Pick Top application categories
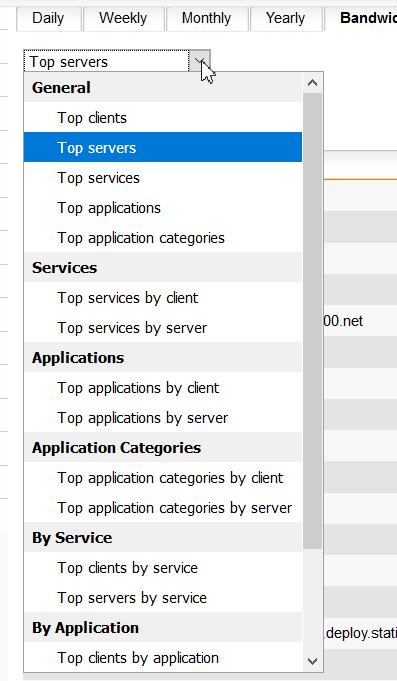Viewport: 397px width, 681px height. pyautogui.click(x=163, y=238)
